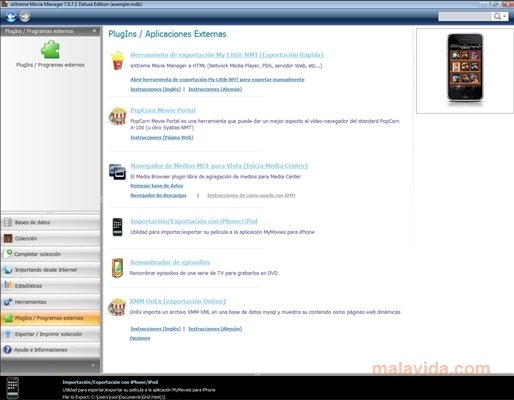The image size is (514, 400).
Task: Click the File to Export path text
Action: pyautogui.click(x=114, y=397)
